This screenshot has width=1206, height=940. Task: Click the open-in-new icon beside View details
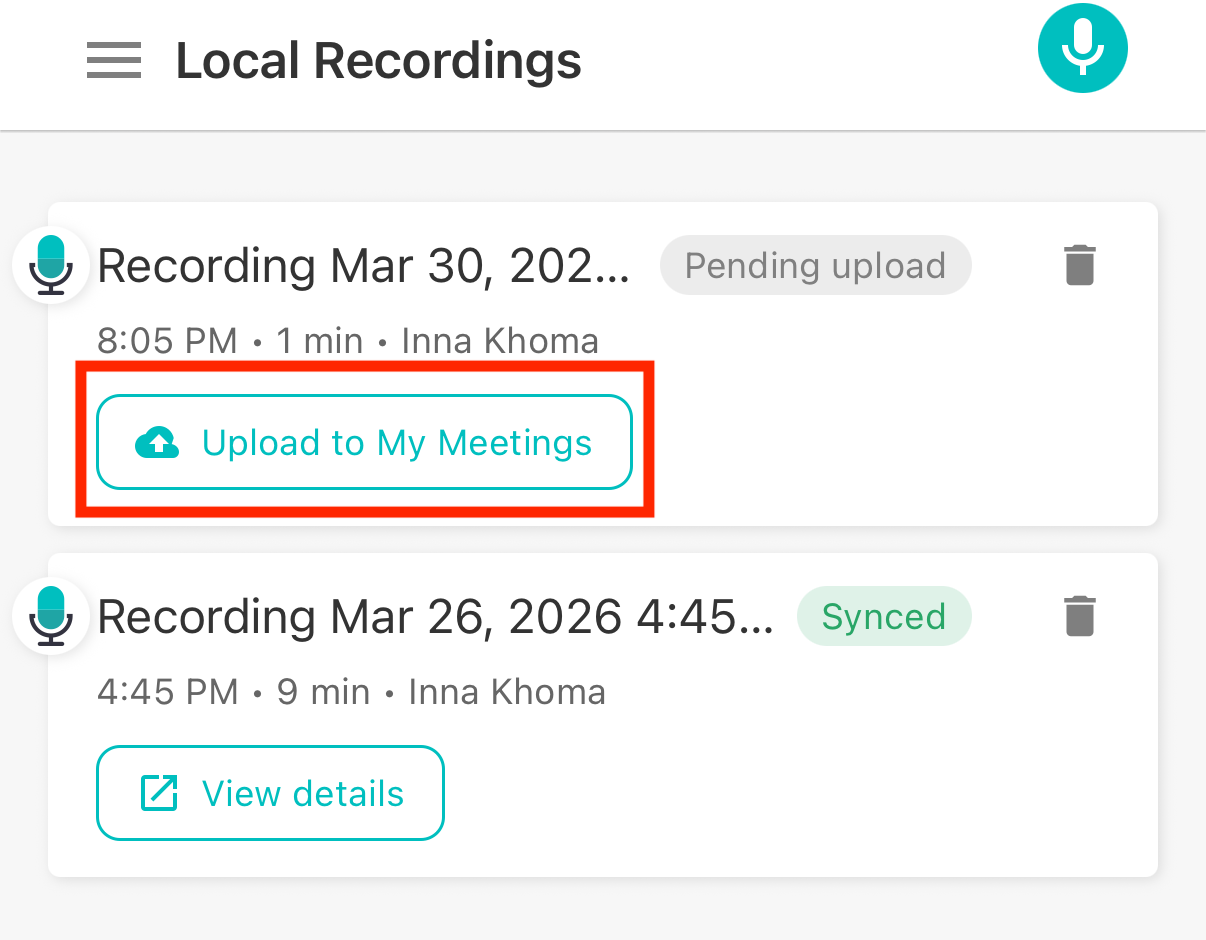pyautogui.click(x=159, y=793)
